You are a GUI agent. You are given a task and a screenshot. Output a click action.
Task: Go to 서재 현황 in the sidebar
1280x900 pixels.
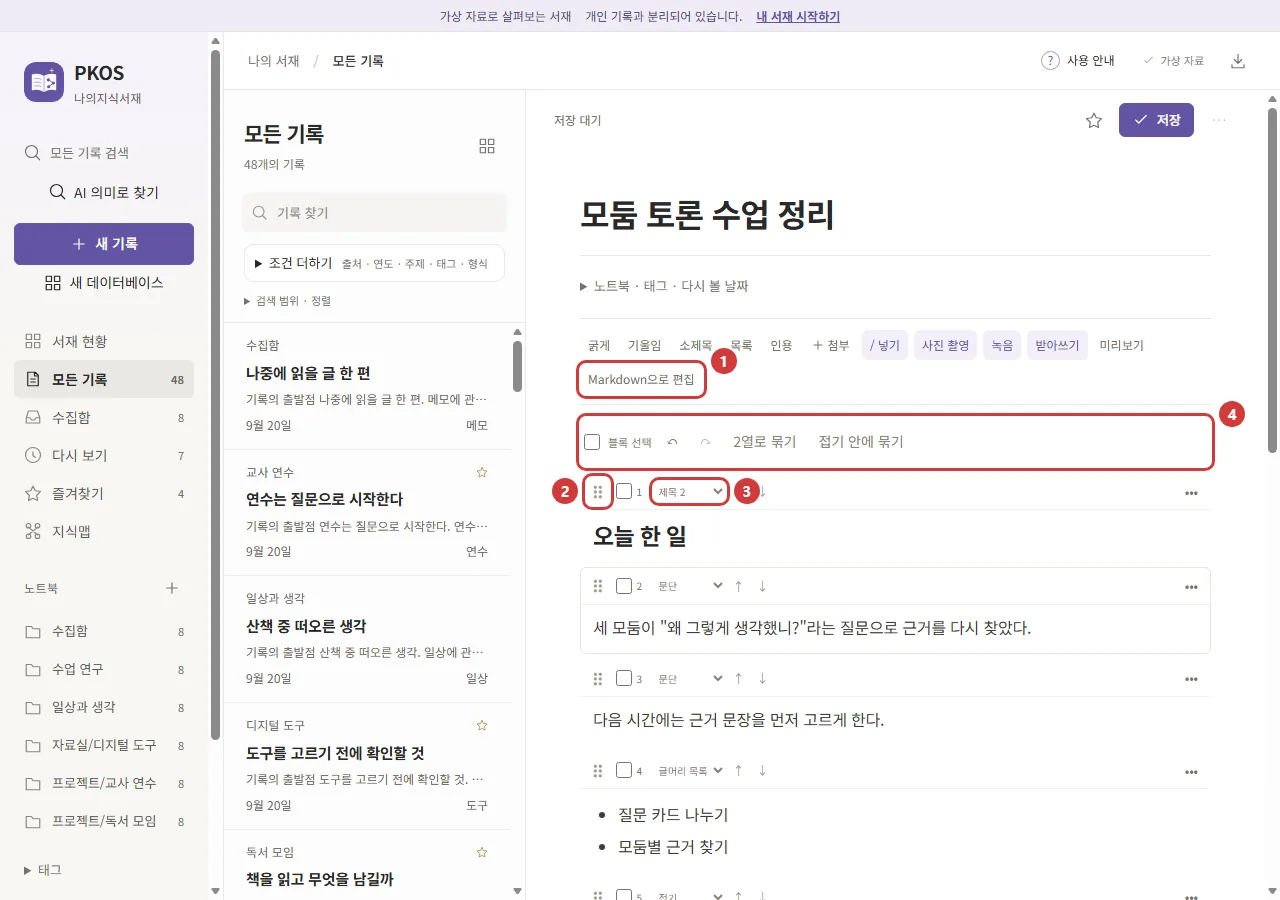[x=104, y=341]
